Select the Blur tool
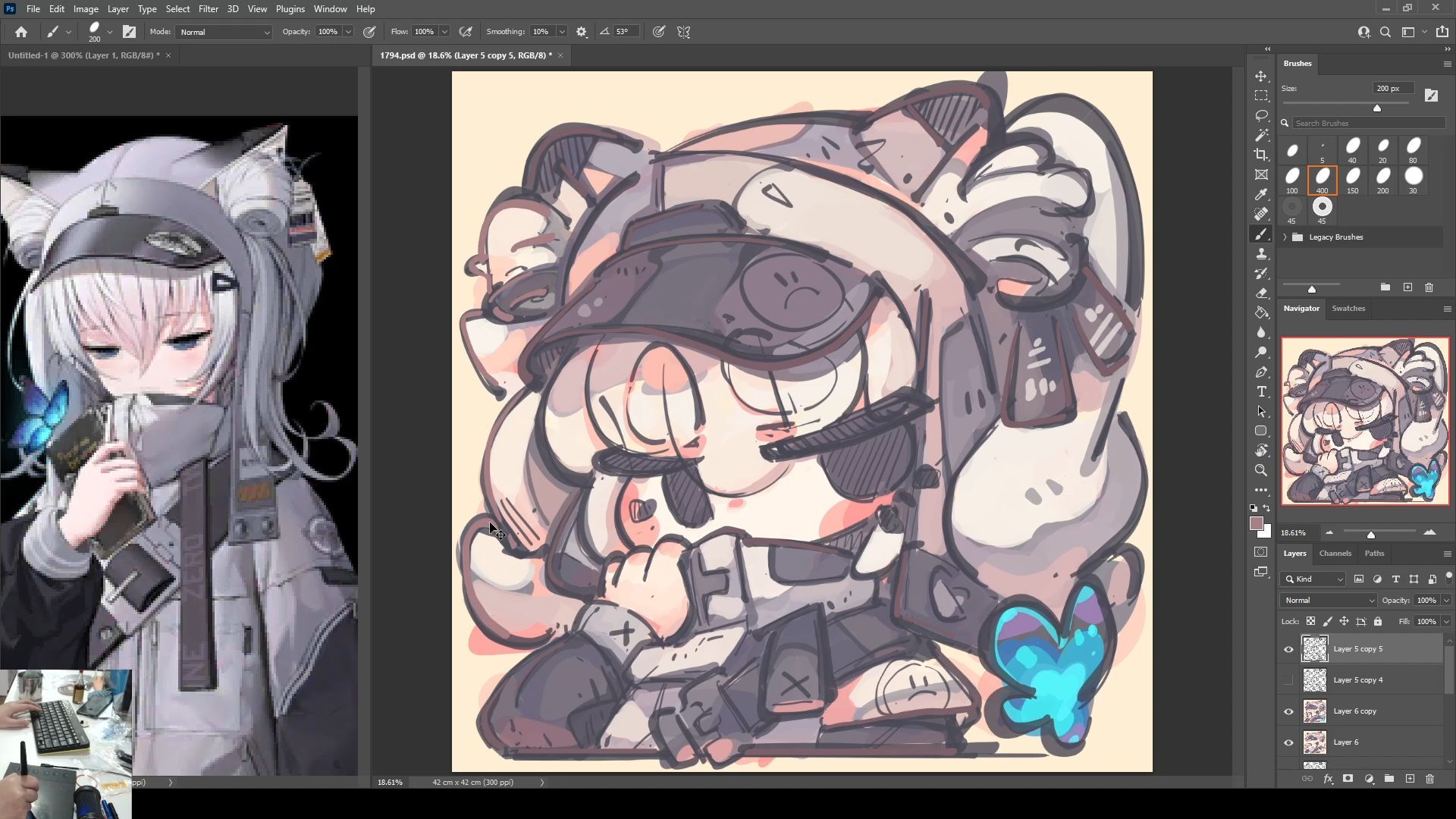 coord(1261,333)
